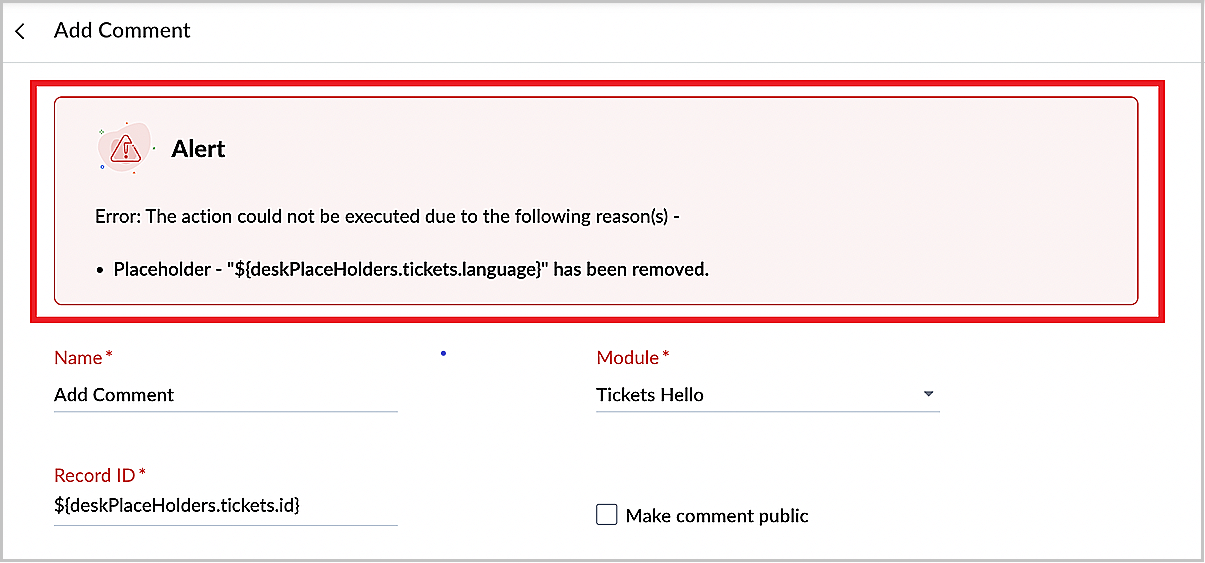Click the Add Comment page title

pyautogui.click(x=122, y=31)
